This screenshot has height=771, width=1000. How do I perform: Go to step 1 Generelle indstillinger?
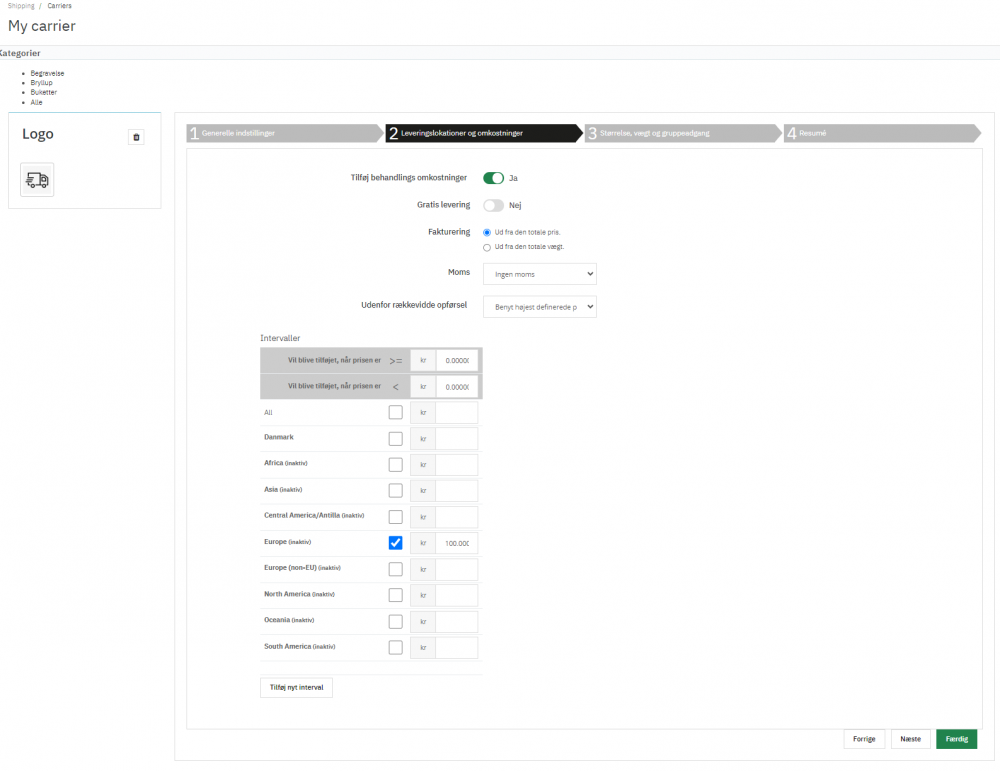coord(284,133)
